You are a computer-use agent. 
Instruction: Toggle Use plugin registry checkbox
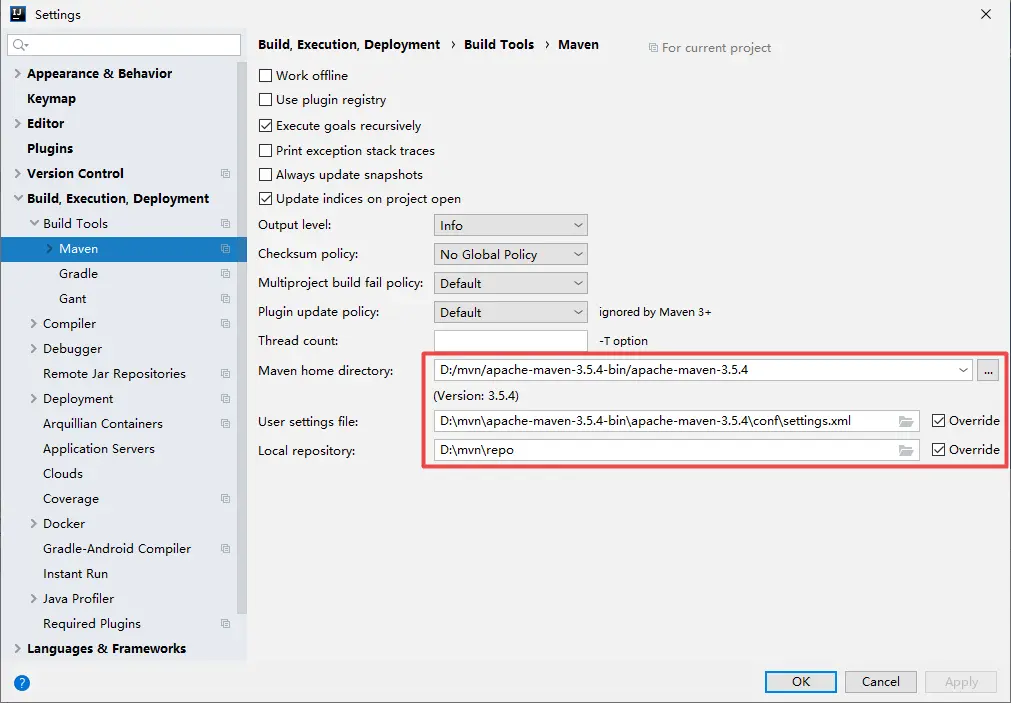[265, 100]
